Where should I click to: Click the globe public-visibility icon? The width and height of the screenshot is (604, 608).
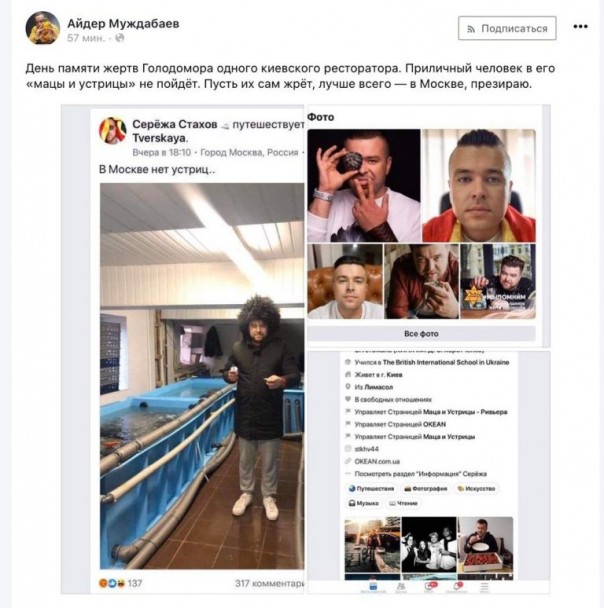pyautogui.click(x=120, y=38)
